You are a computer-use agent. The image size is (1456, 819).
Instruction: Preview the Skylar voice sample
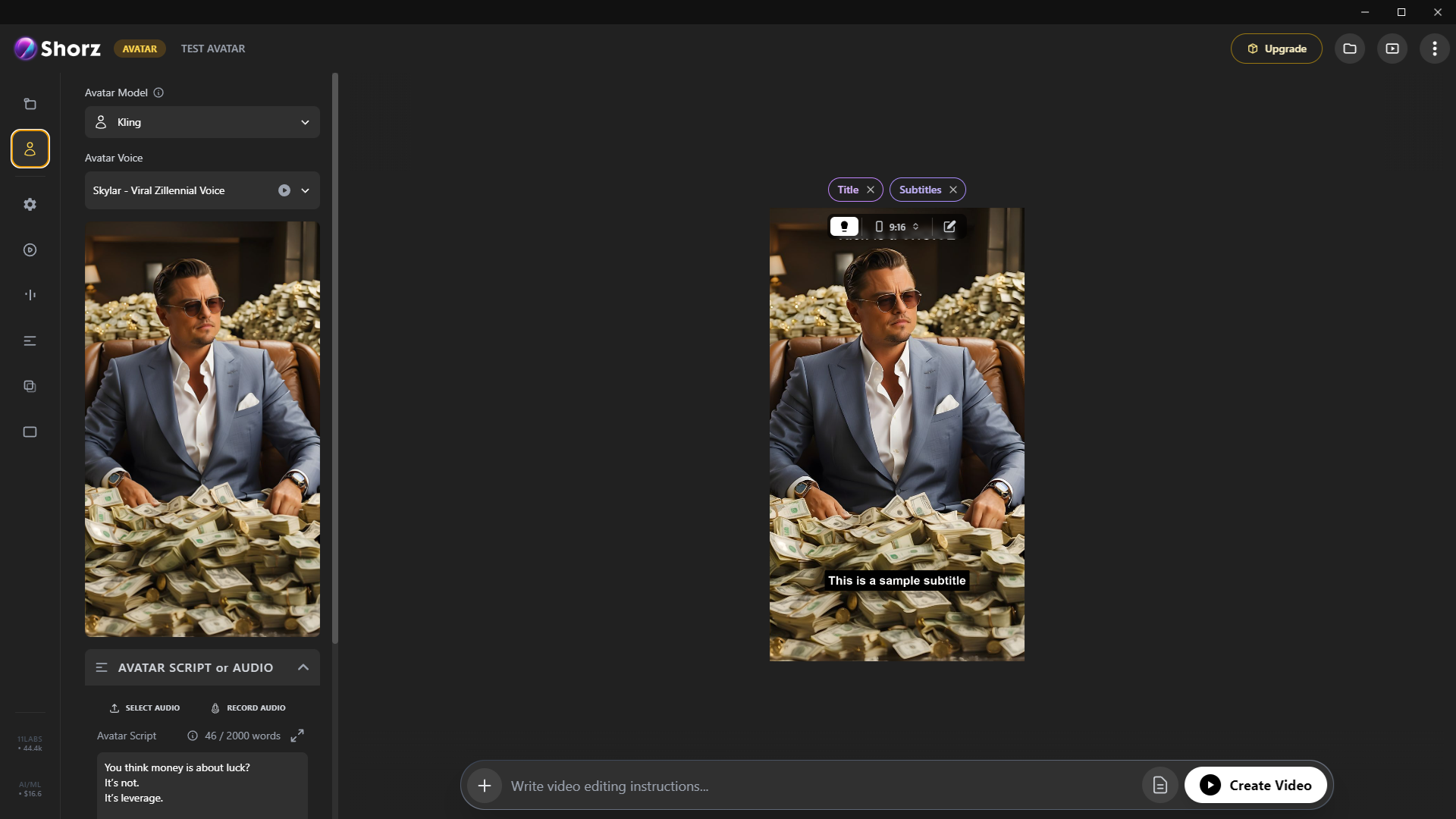(x=284, y=190)
